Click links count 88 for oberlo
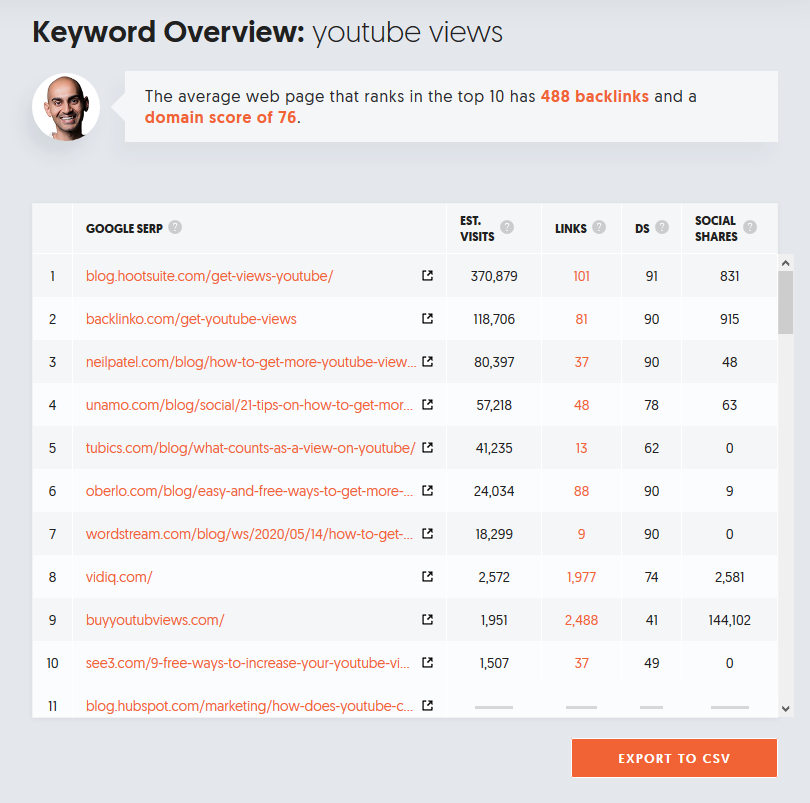The width and height of the screenshot is (810, 803). tap(581, 491)
